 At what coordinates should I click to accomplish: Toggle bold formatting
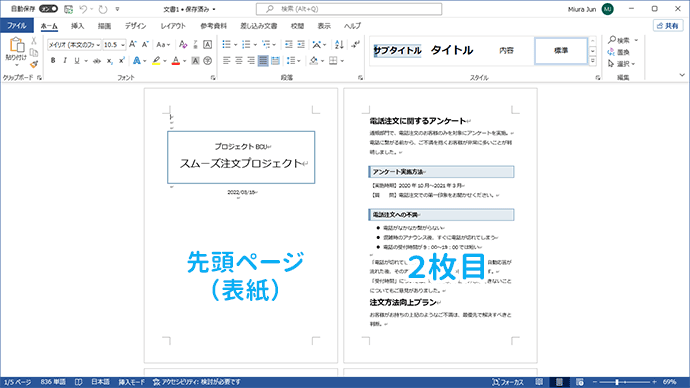tap(53, 61)
